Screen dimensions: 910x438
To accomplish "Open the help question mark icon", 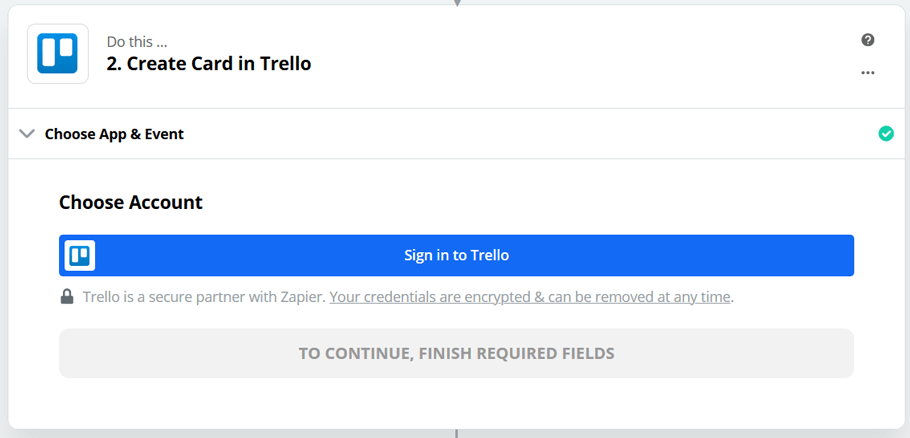I will click(x=868, y=40).
